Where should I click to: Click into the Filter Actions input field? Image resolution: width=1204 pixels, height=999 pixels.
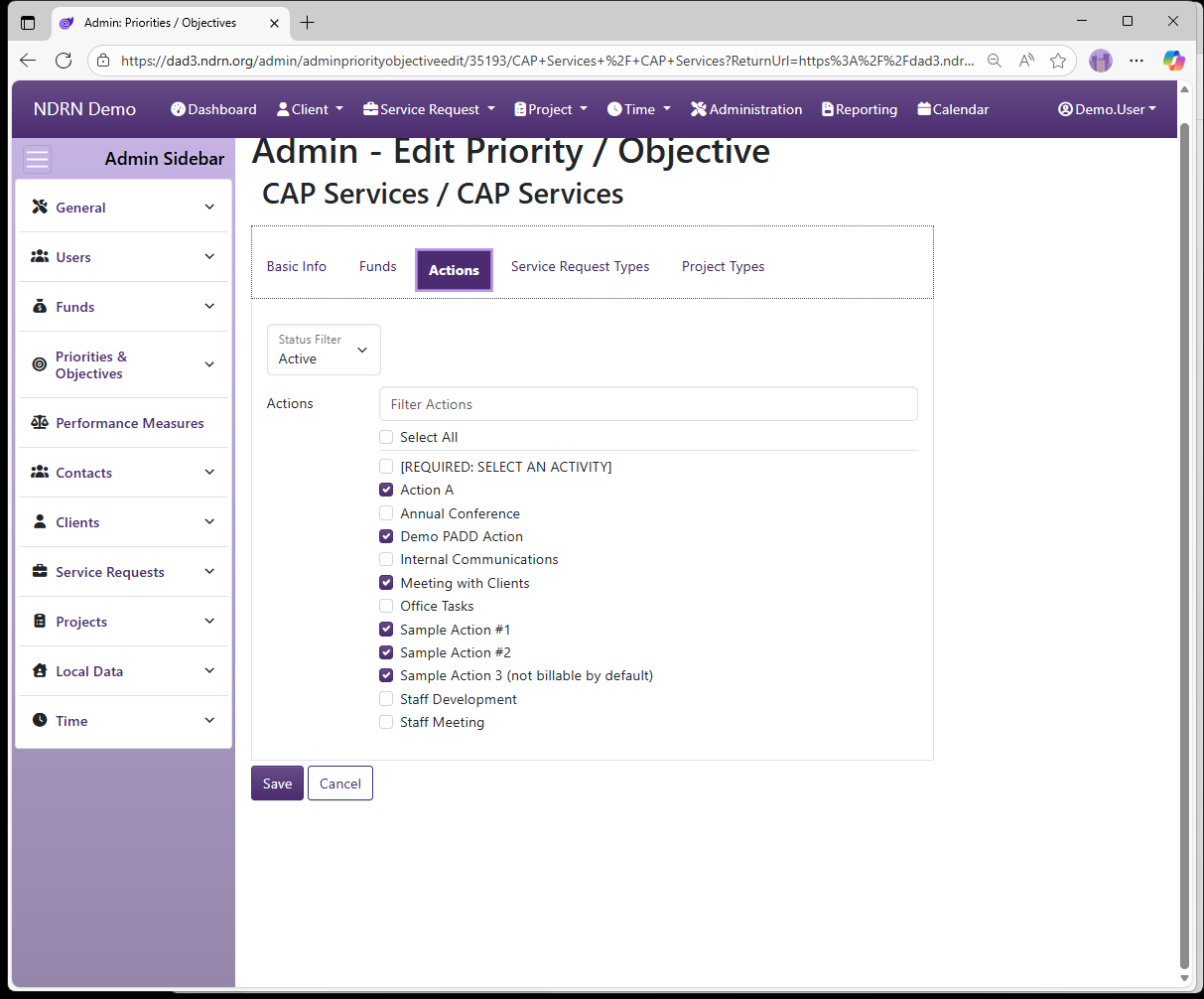[648, 404]
